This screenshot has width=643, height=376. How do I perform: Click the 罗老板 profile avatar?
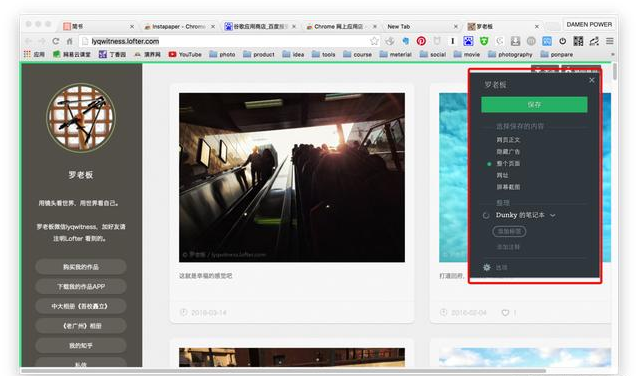[81, 118]
